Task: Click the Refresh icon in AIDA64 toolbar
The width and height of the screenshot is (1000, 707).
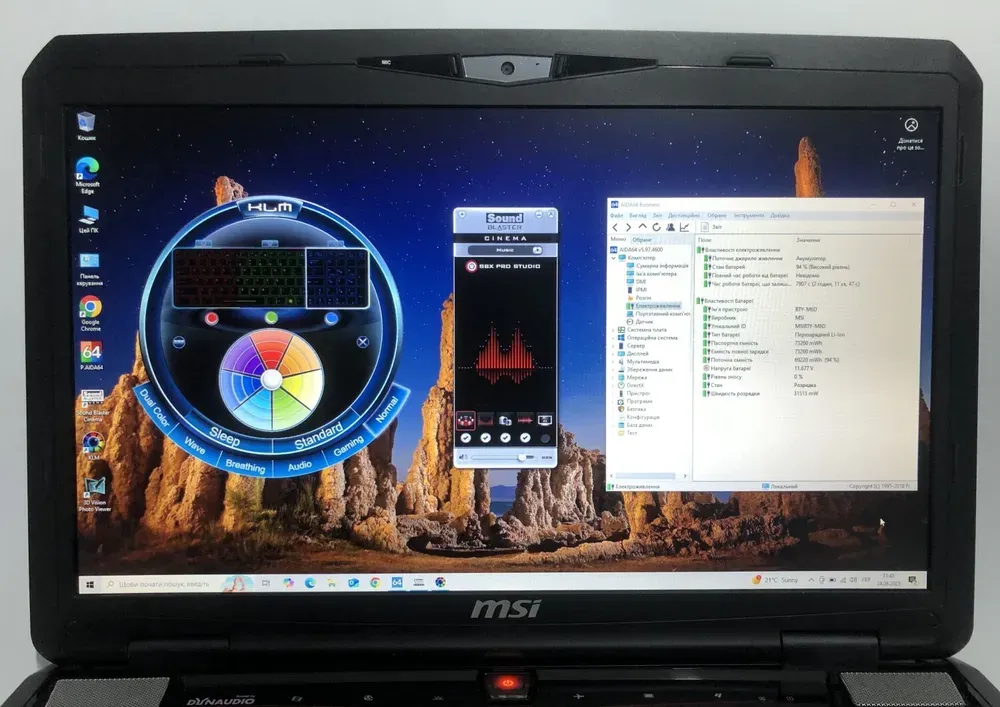Action: click(655, 227)
